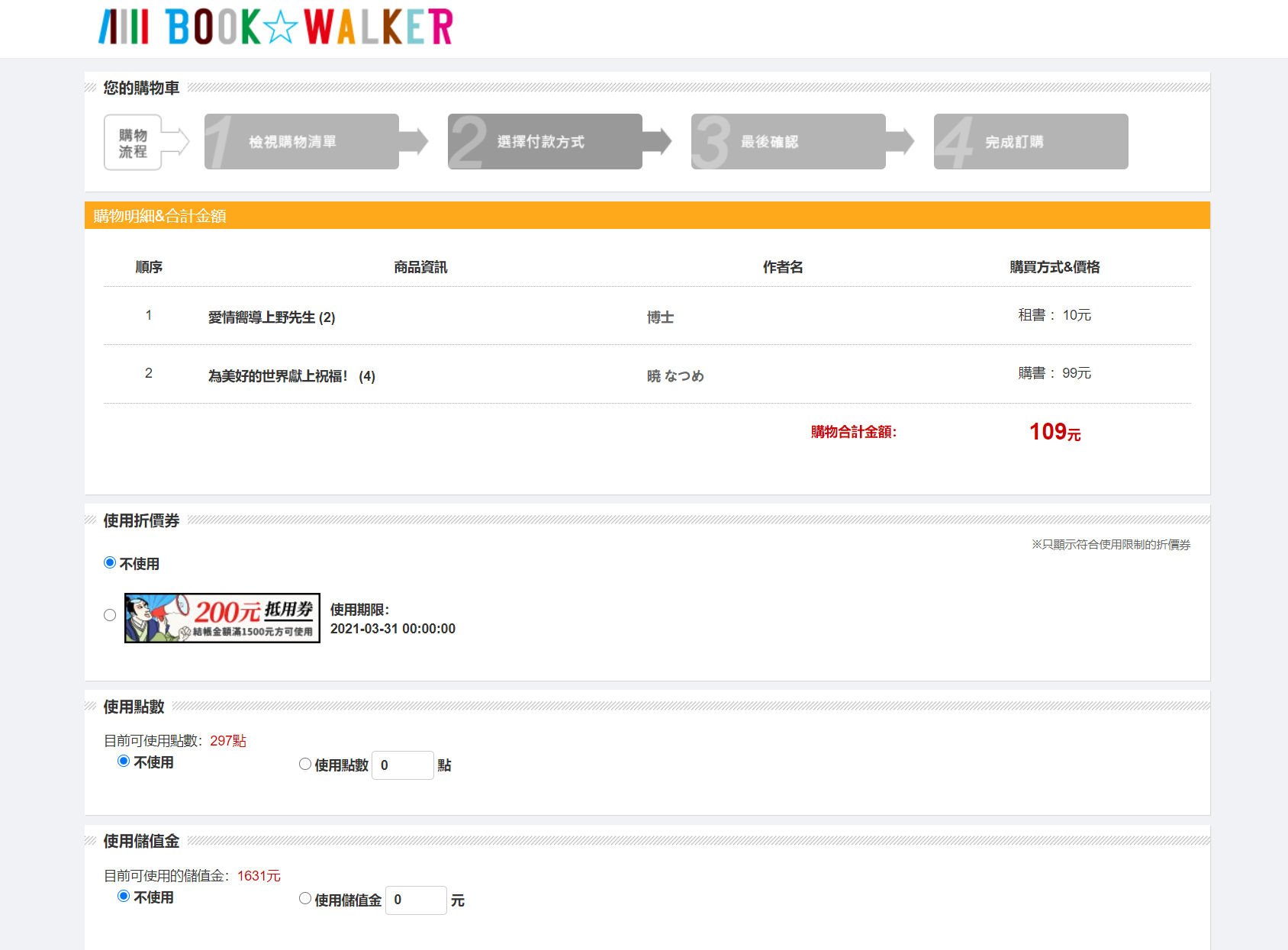Click the points amount input field
1288x950 pixels.
point(402,765)
